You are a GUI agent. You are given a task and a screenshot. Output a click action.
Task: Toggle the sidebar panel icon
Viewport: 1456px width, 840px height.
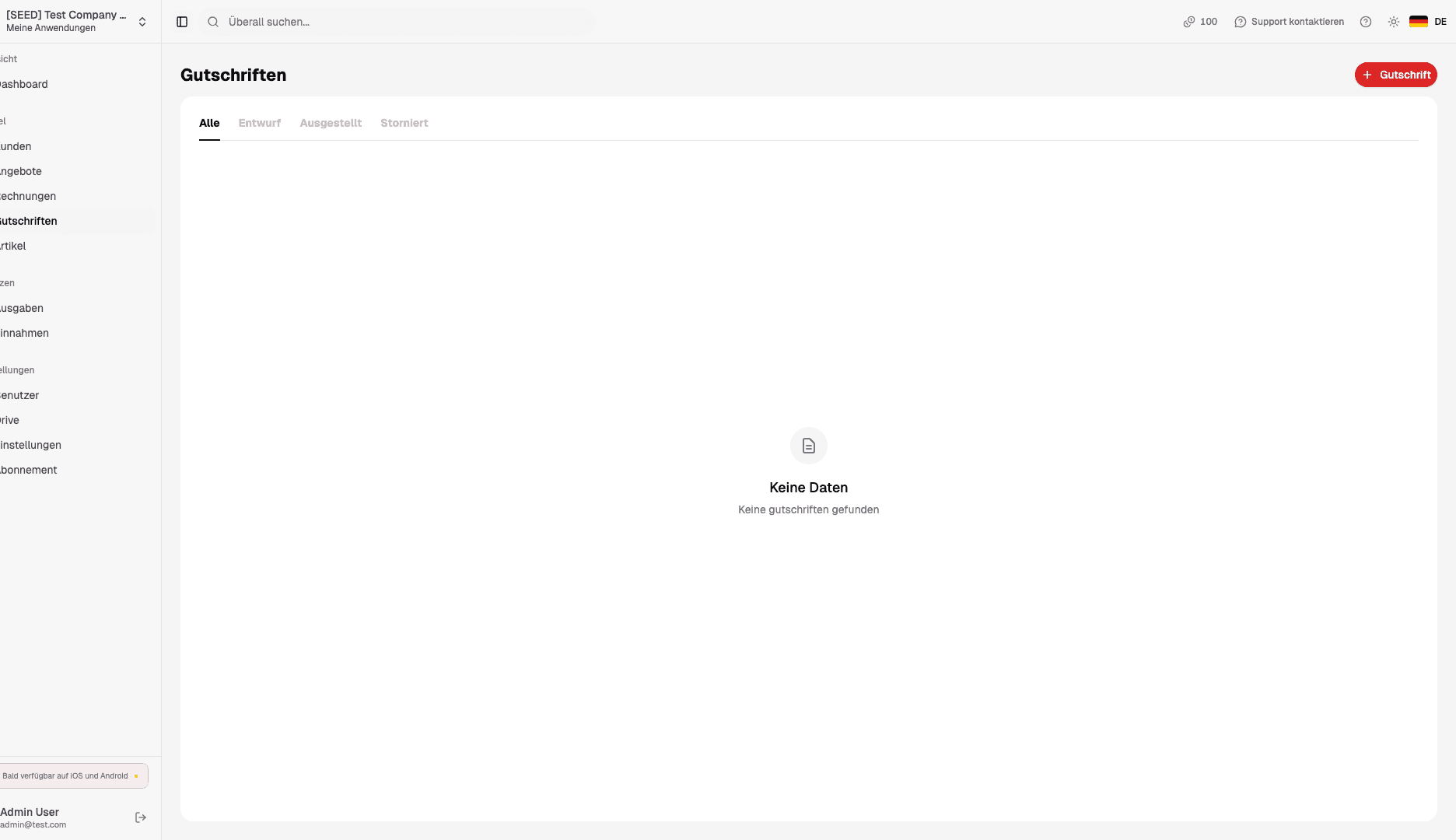click(x=182, y=22)
